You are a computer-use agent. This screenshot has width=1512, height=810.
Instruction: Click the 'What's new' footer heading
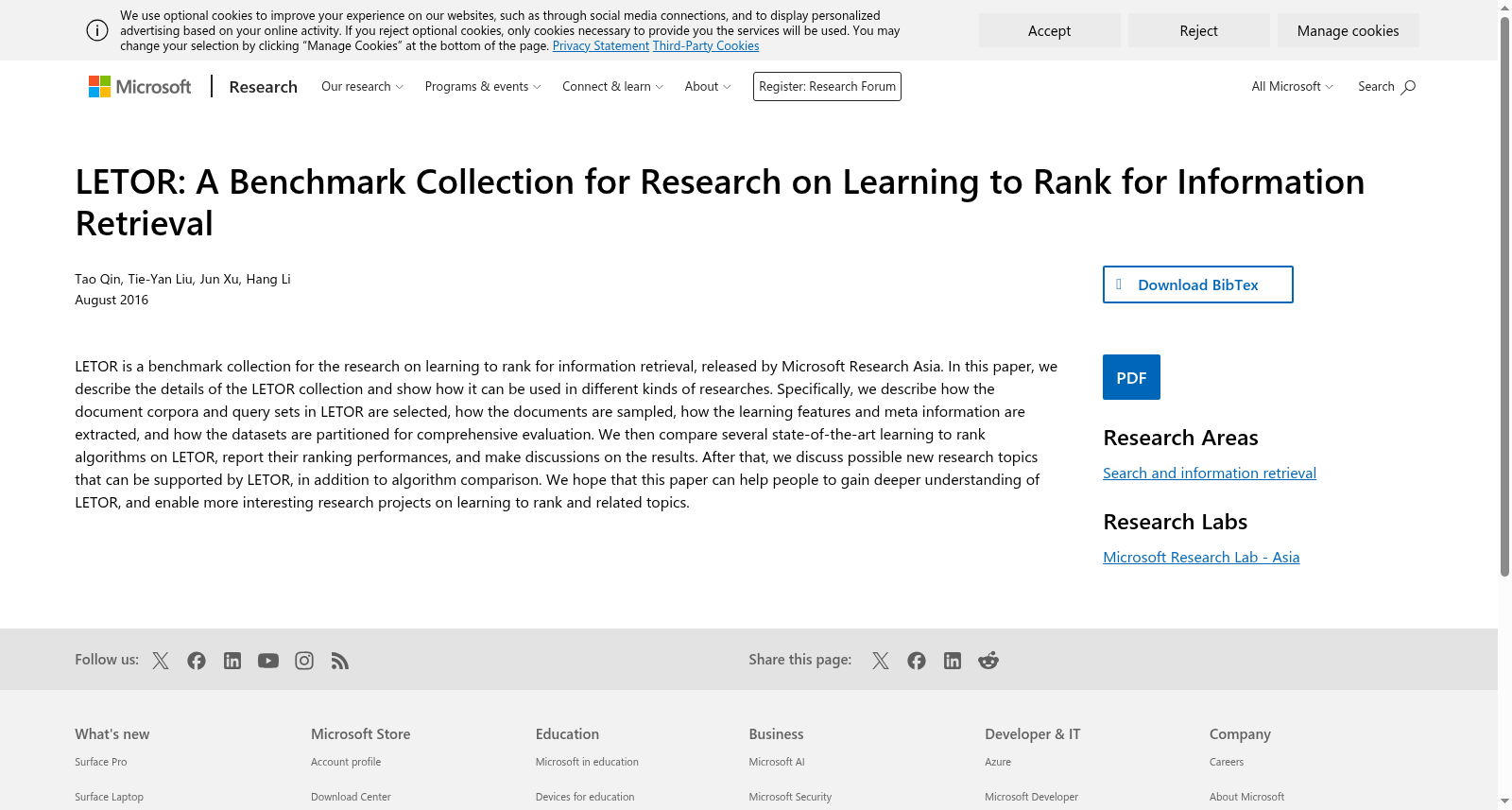[x=112, y=734]
